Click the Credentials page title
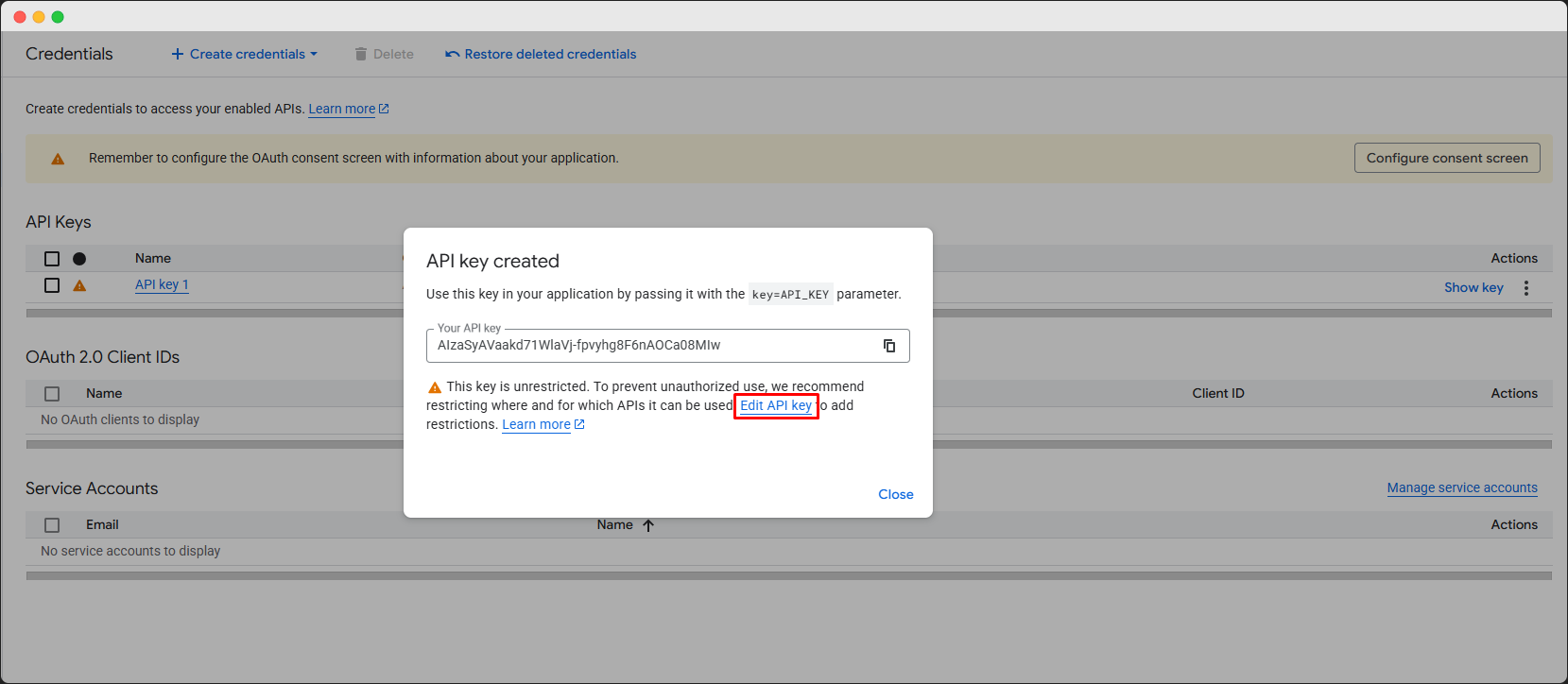Viewport: 1568px width, 684px height. coord(69,54)
